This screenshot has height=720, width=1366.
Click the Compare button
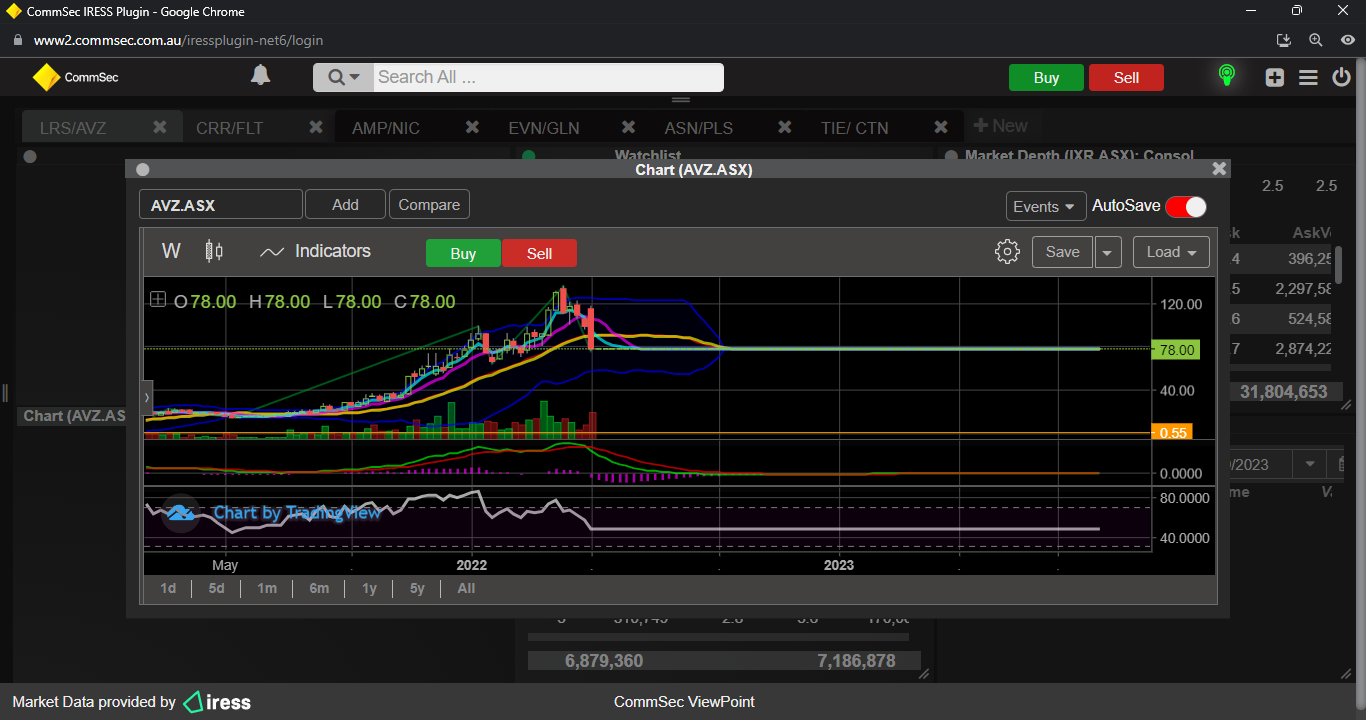[429, 205]
